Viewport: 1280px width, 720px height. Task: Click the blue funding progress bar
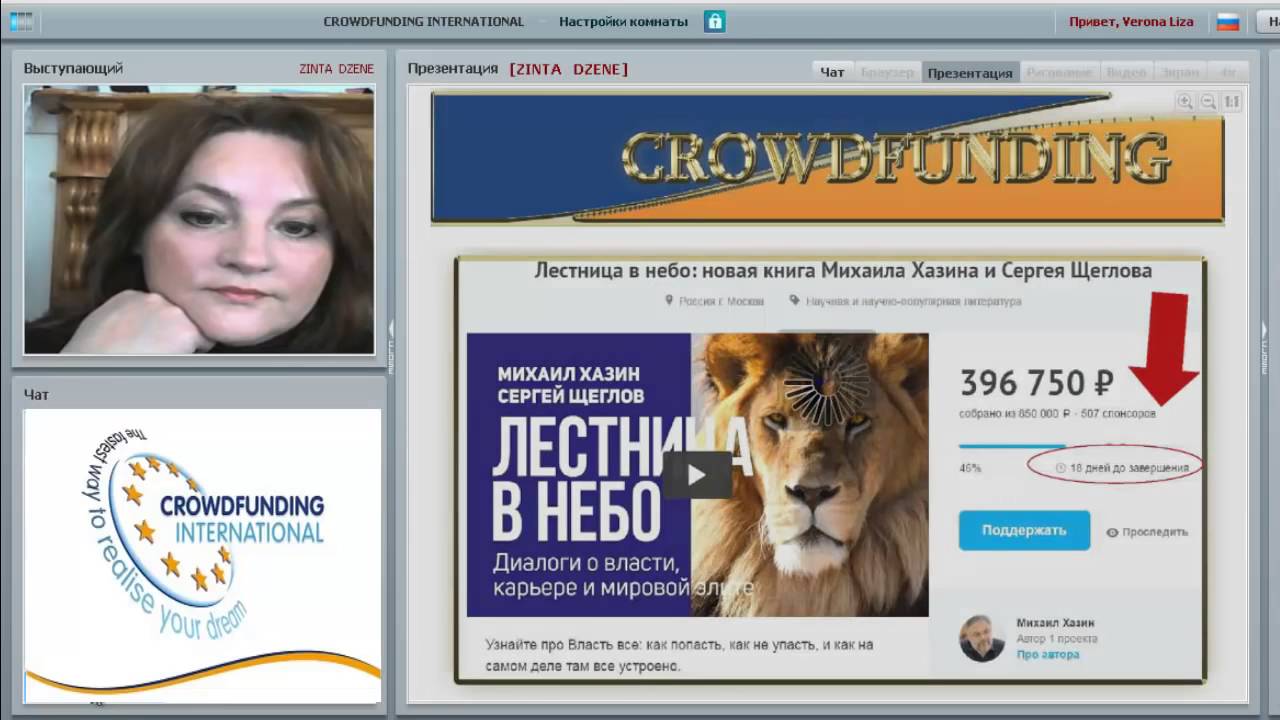1011,446
